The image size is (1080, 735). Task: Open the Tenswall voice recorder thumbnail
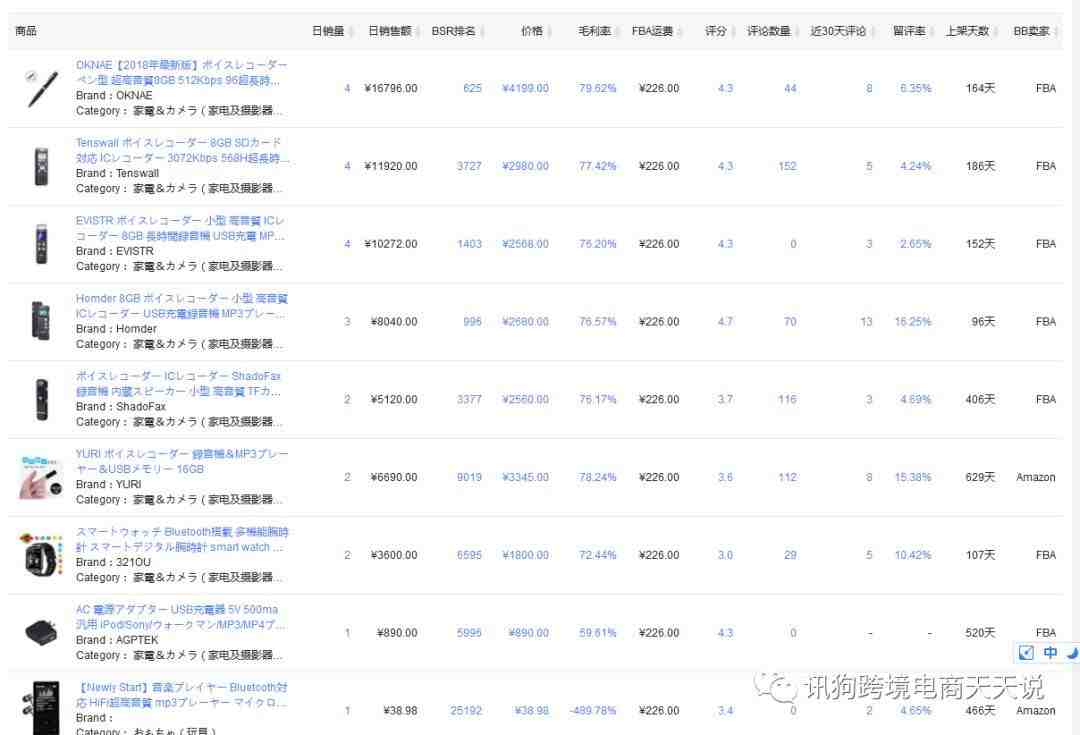[41, 166]
